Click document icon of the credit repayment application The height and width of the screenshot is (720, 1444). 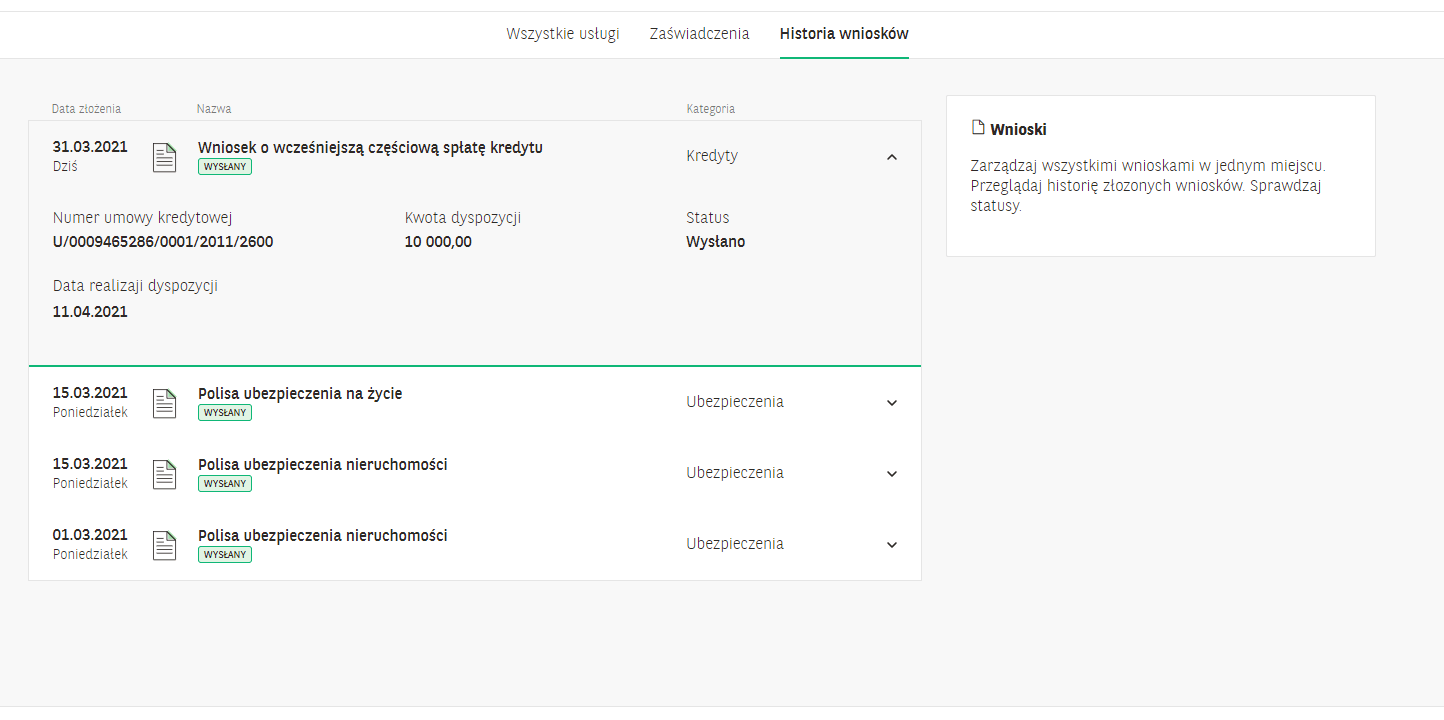coord(164,157)
